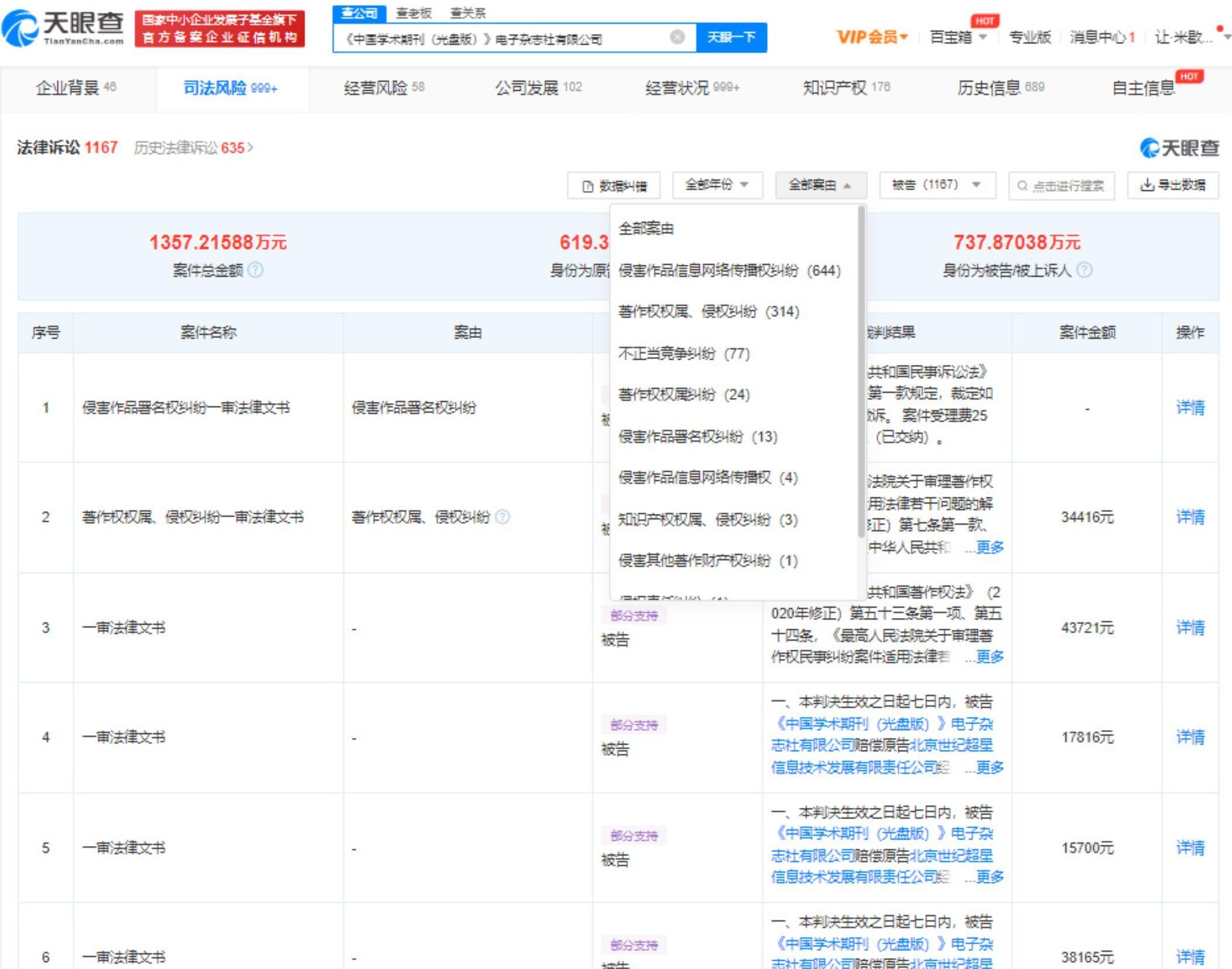Open 消息中心 notifications
Screen dimensions: 1232x969
(1102, 37)
